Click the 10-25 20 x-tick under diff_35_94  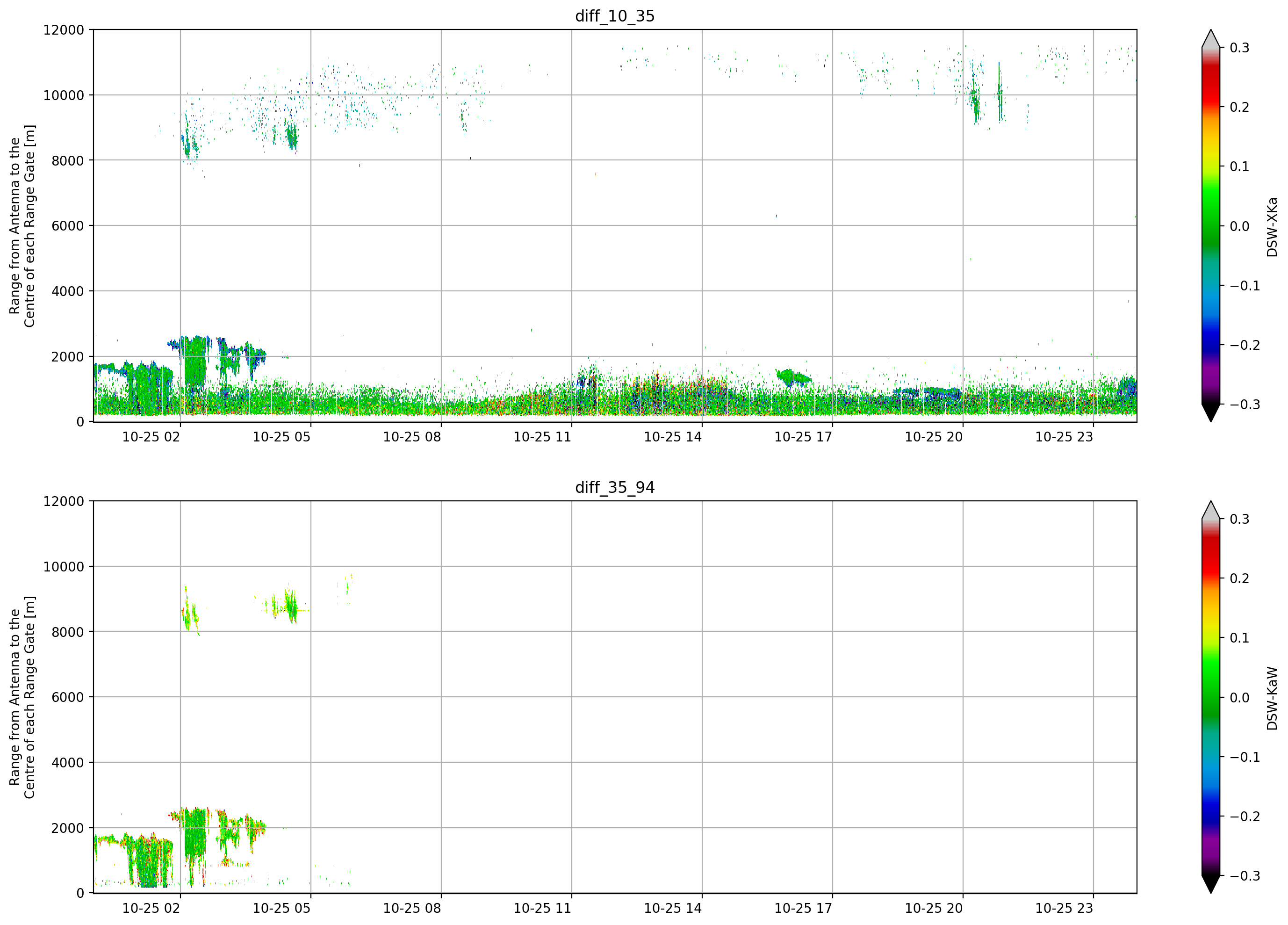[x=934, y=909]
